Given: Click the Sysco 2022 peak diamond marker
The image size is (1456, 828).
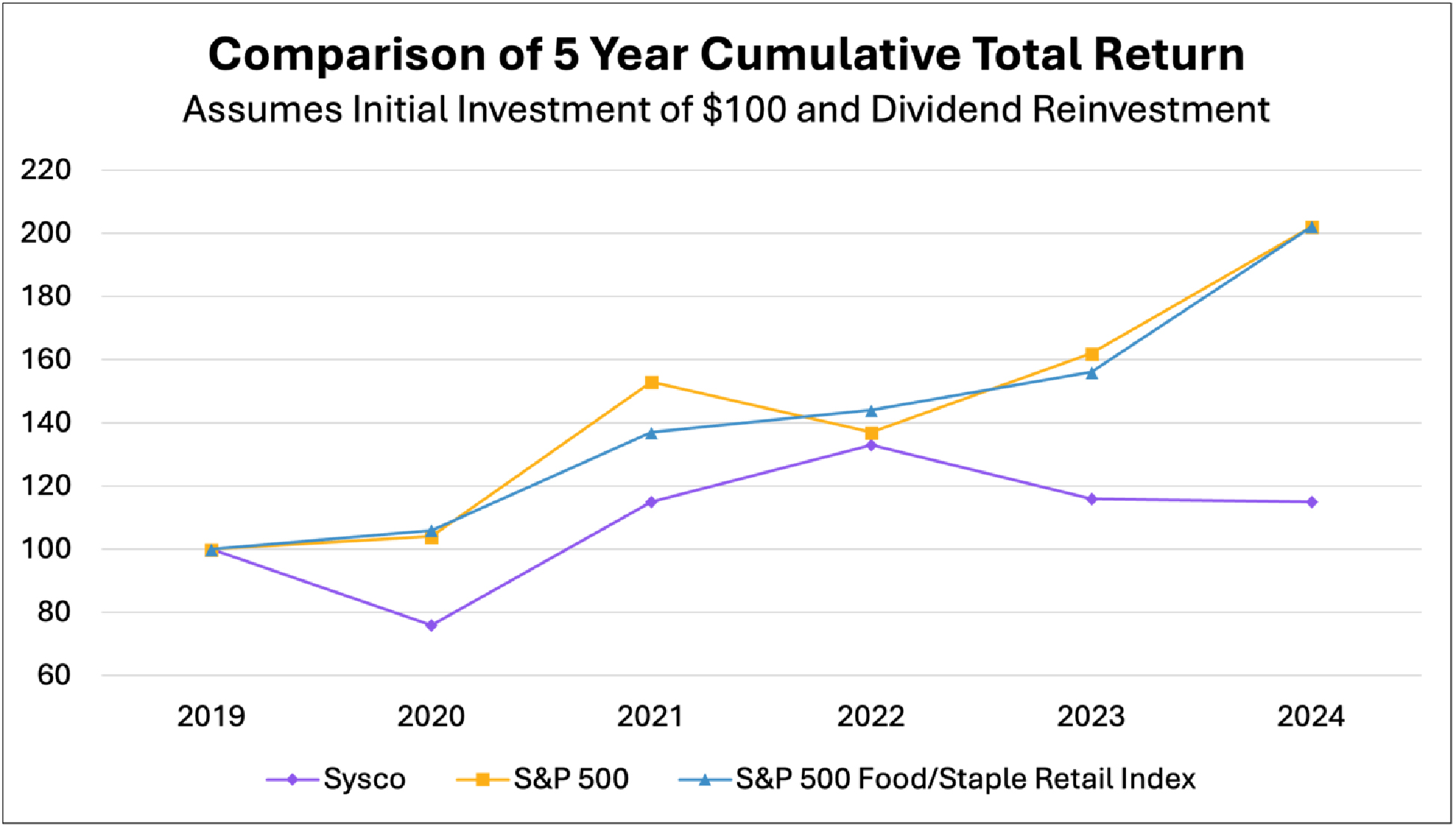Looking at the screenshot, I should (871, 445).
